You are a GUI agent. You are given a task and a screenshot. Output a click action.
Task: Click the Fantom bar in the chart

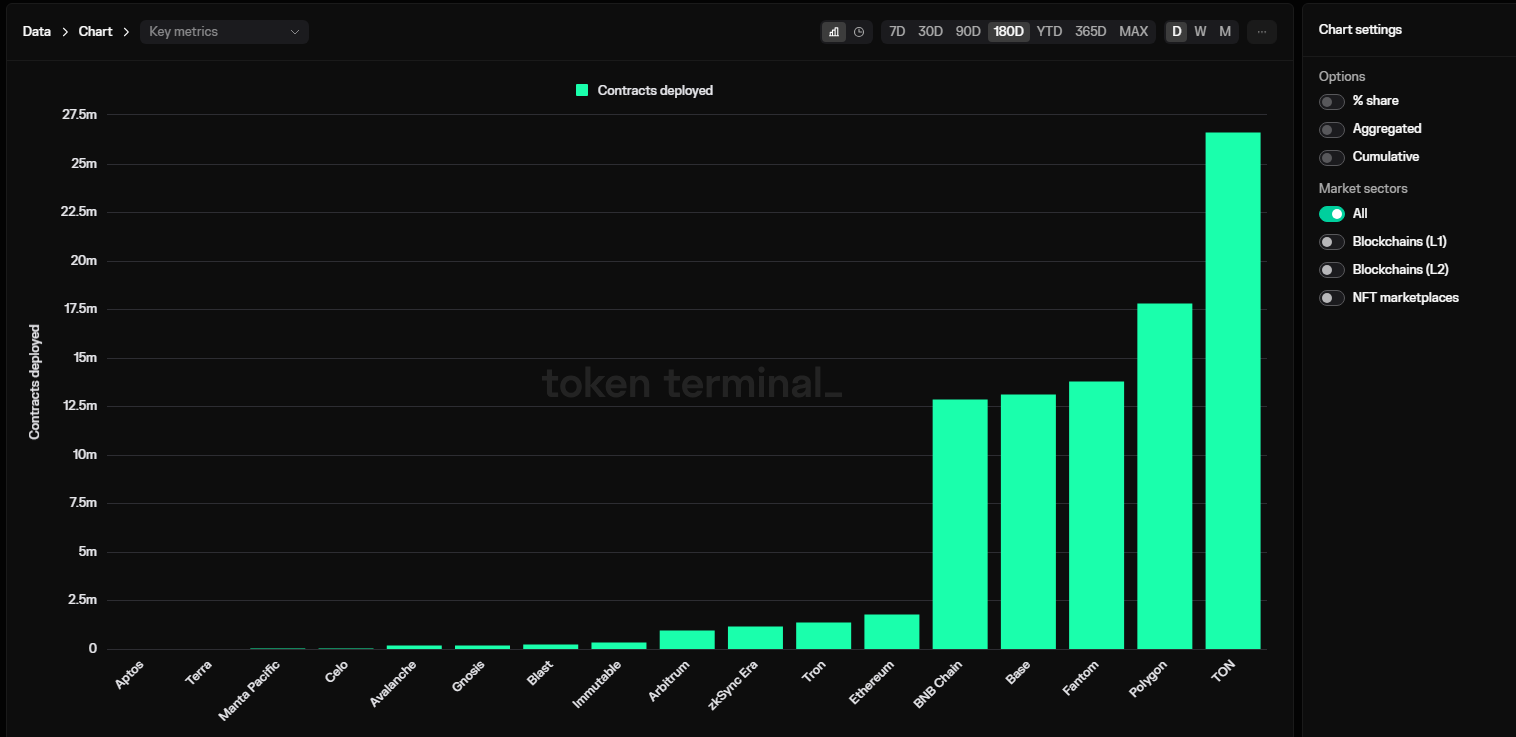1097,515
